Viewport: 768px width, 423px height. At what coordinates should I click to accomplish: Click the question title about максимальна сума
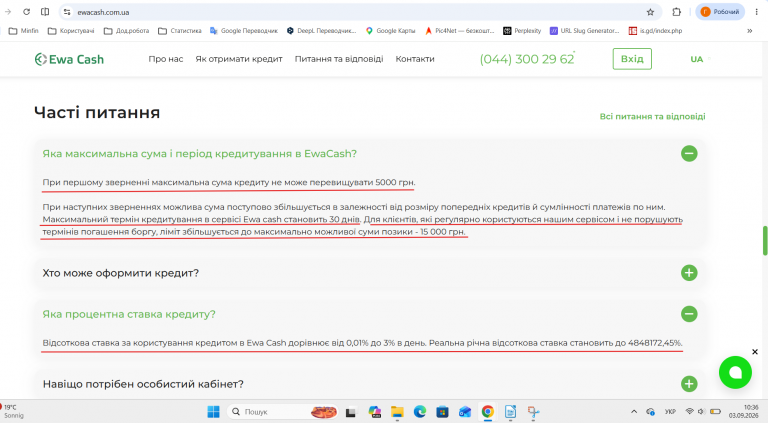(x=199, y=154)
